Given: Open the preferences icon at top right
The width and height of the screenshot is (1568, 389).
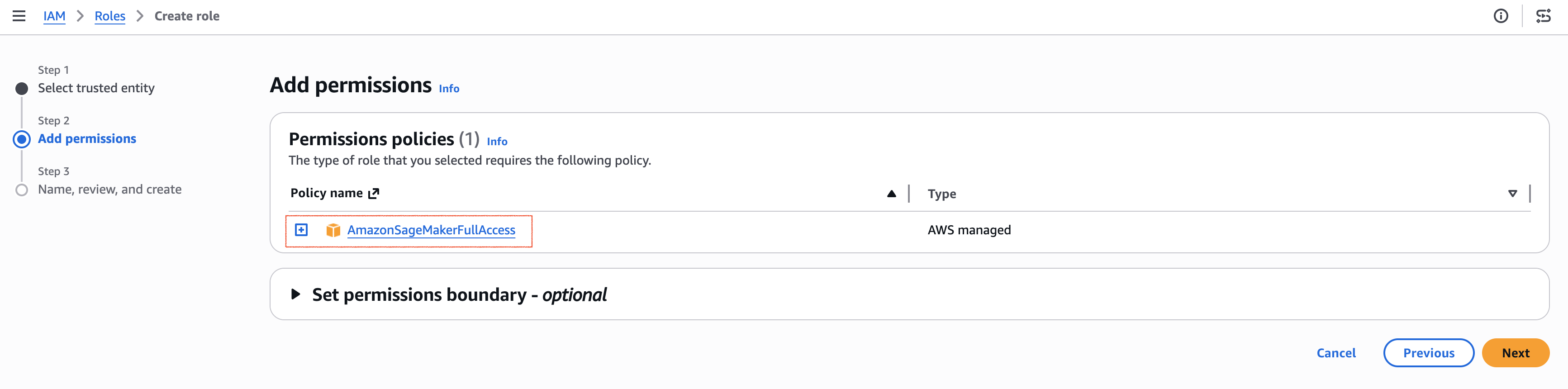Looking at the screenshot, I should point(1543,16).
